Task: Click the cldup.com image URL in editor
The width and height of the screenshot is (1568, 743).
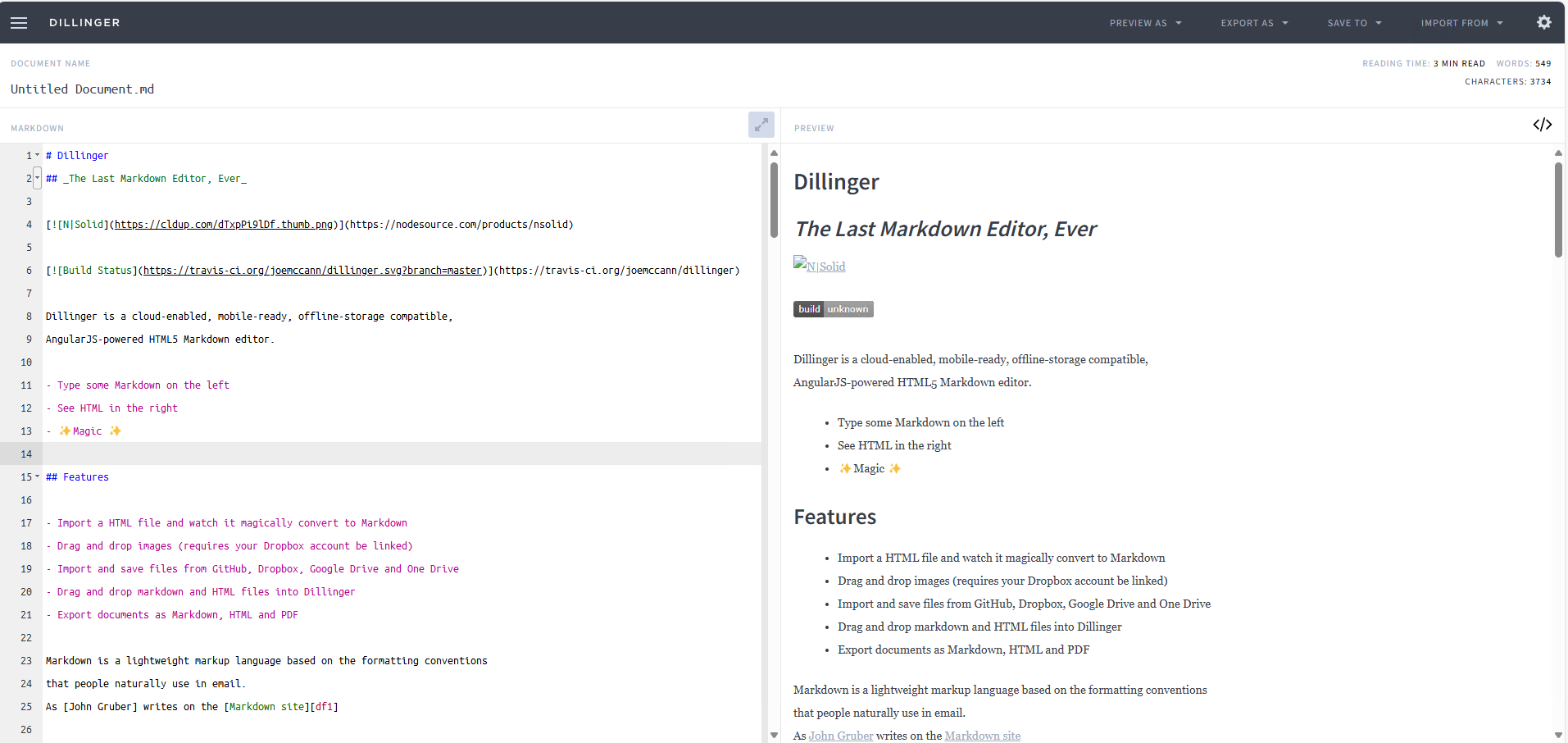Action: click(224, 224)
